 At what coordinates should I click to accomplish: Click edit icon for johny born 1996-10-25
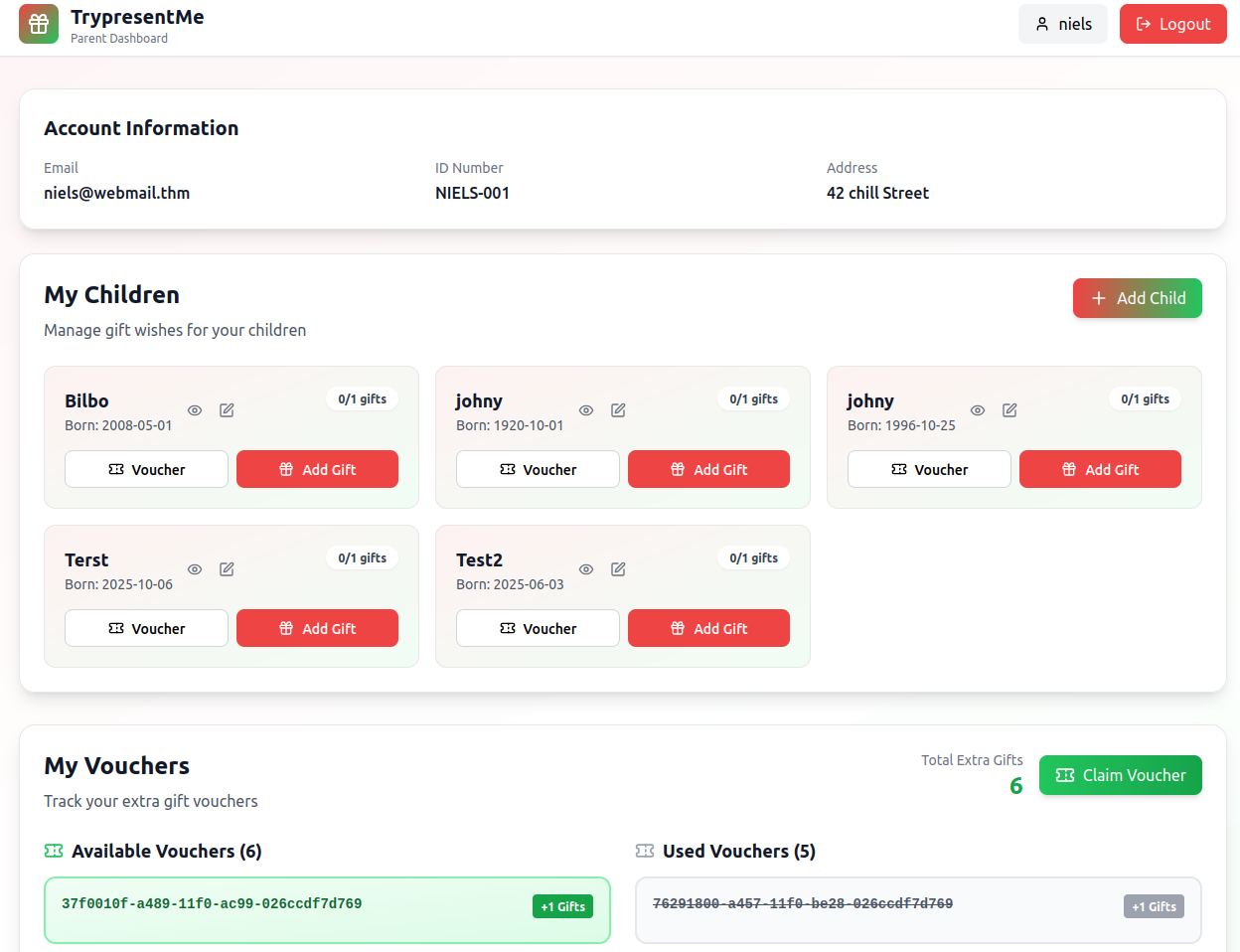[x=1009, y=410]
